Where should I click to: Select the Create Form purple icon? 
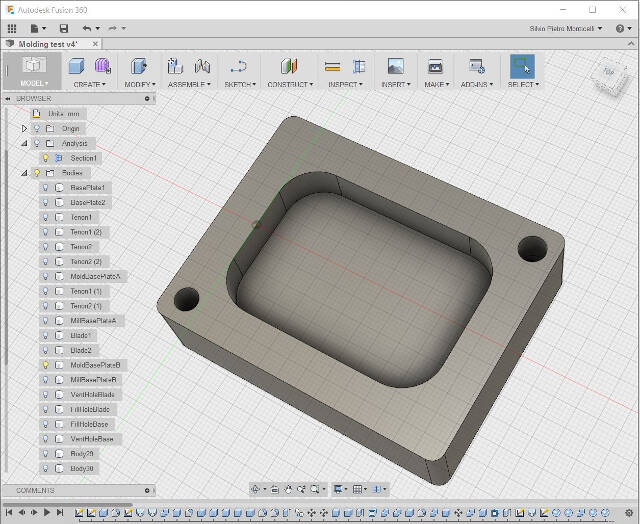coord(103,66)
